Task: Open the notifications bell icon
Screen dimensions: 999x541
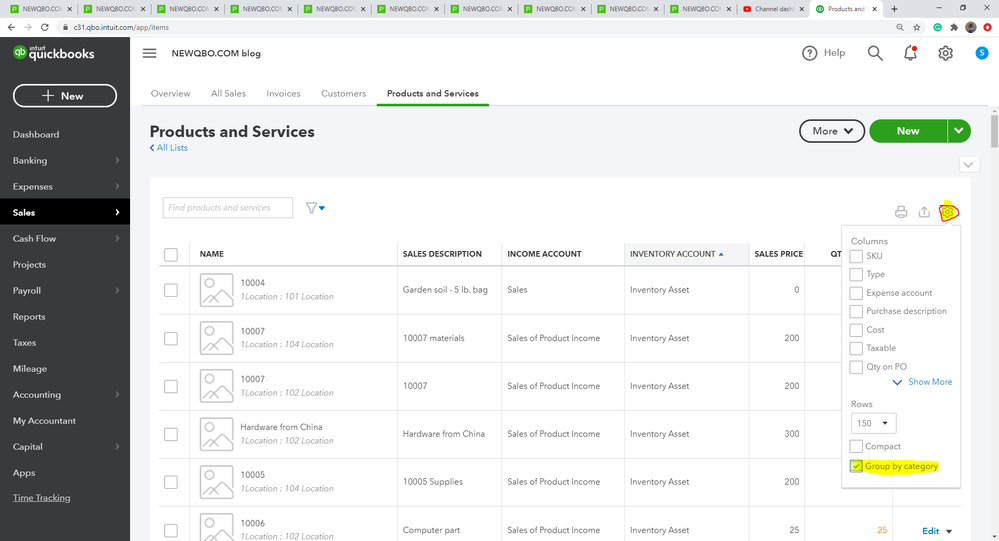Action: point(910,53)
